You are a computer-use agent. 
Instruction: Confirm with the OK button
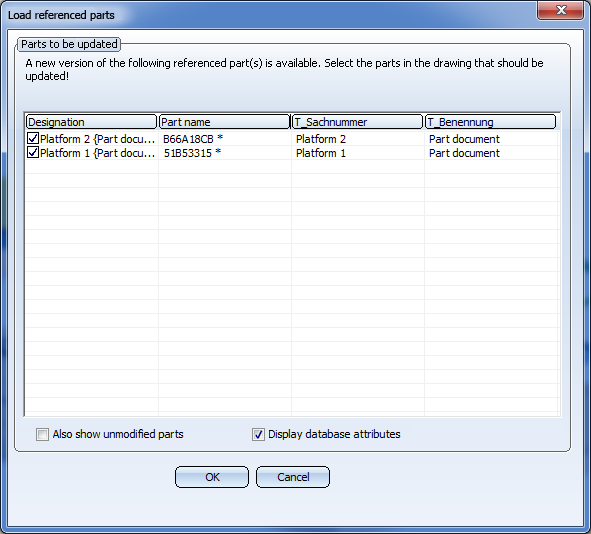212,477
